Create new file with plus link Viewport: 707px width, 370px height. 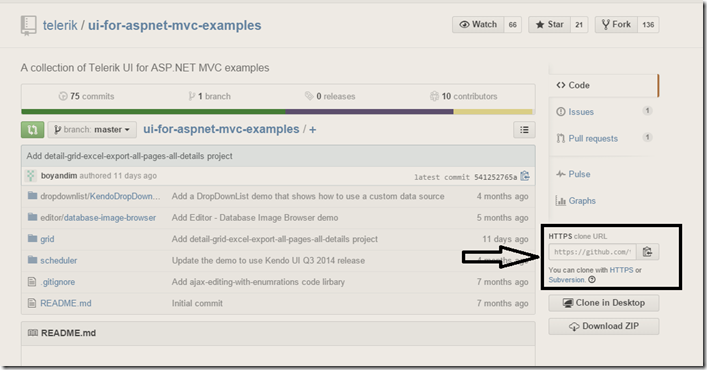point(312,130)
